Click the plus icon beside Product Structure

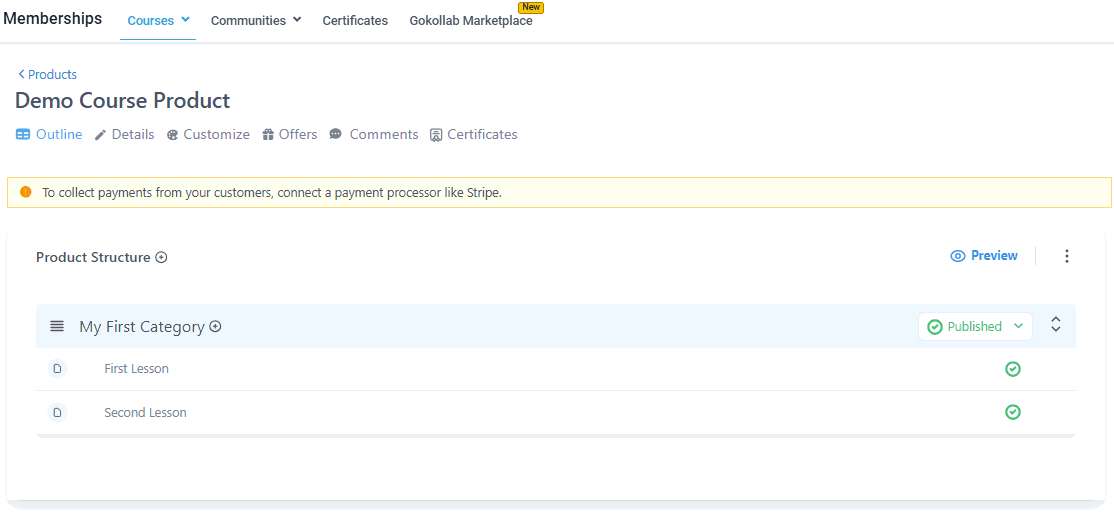click(x=161, y=258)
